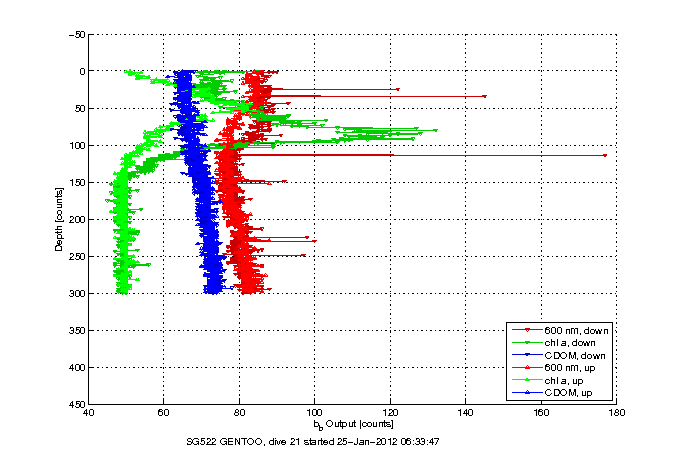Click the 'bb Output [counts]' horizontal axis label
This screenshot has width=681, height=454.
353,424
